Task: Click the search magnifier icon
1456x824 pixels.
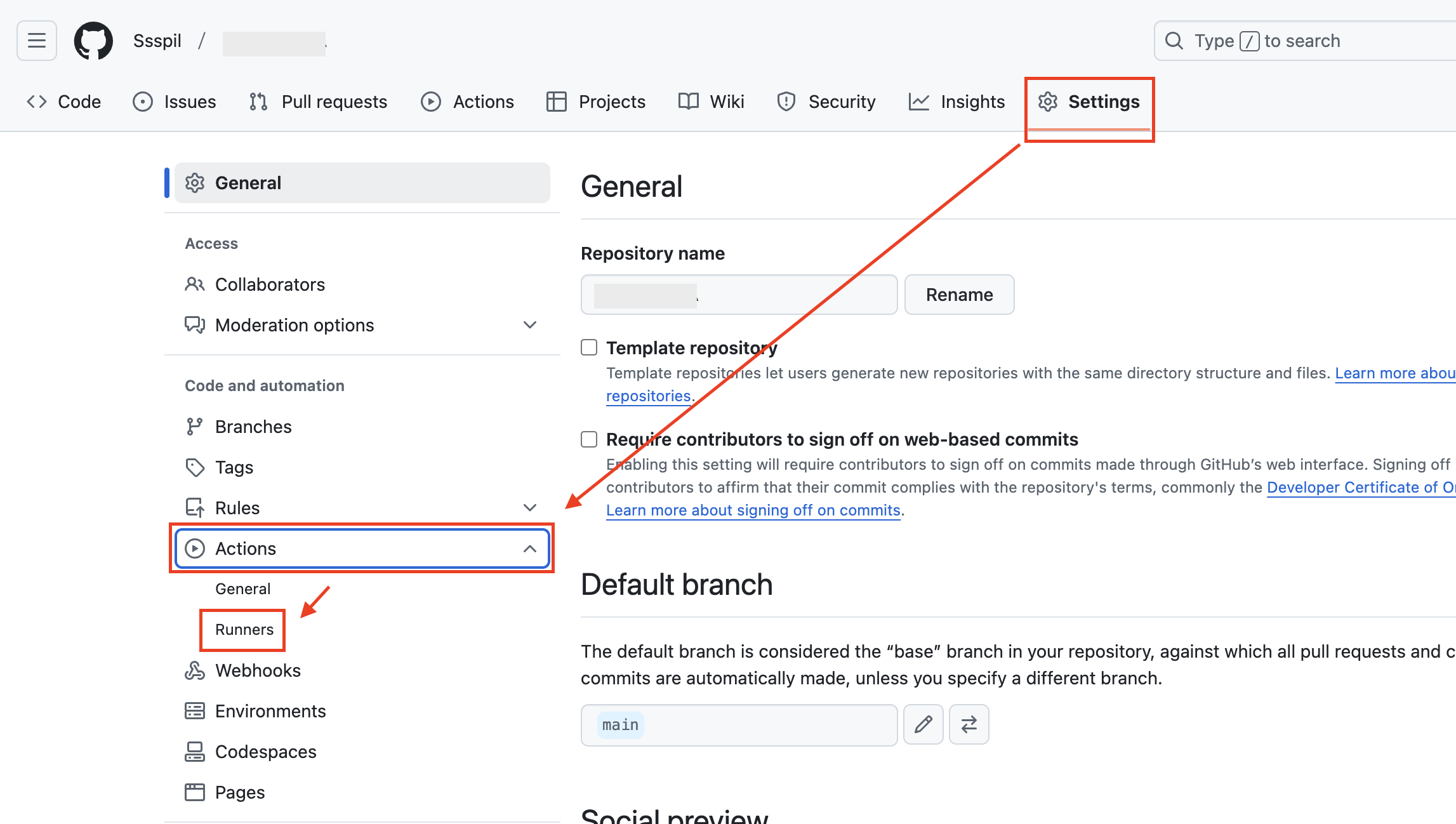Action: [1174, 41]
